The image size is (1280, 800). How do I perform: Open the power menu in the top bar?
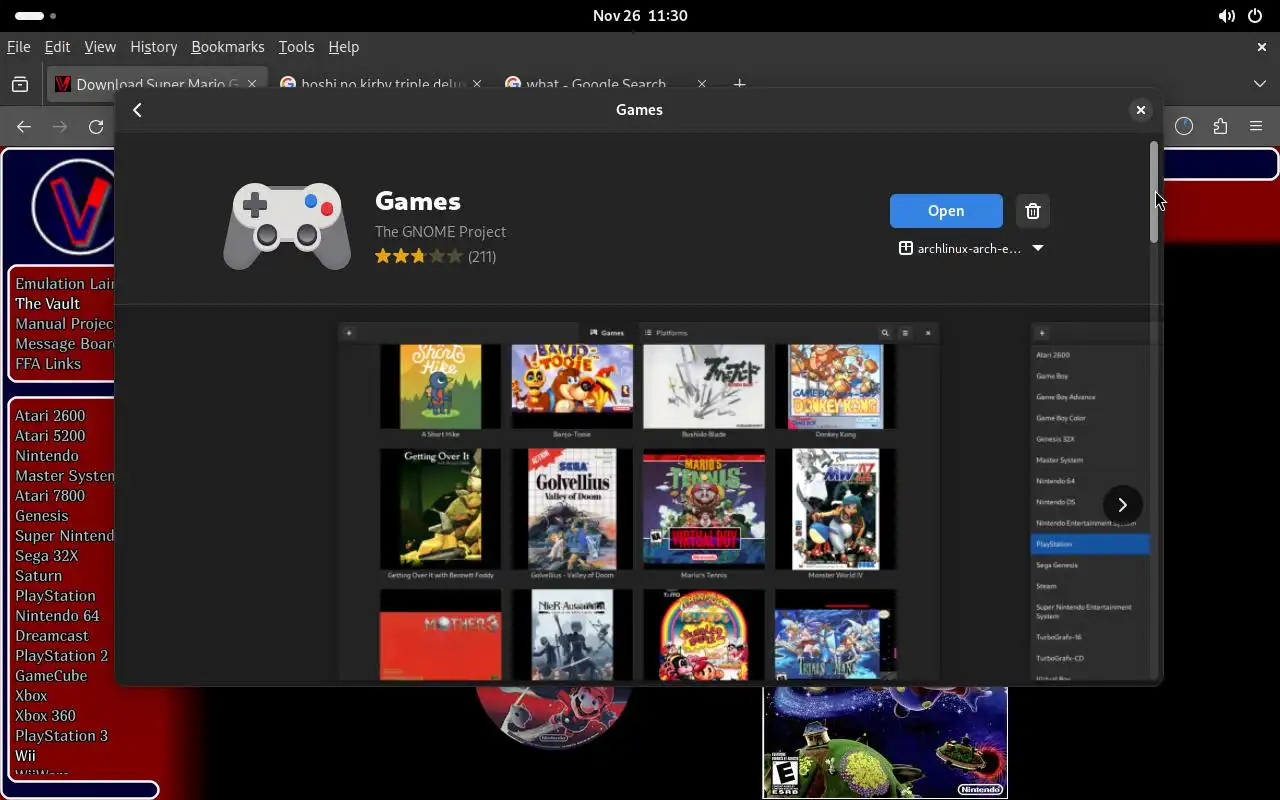(1255, 16)
